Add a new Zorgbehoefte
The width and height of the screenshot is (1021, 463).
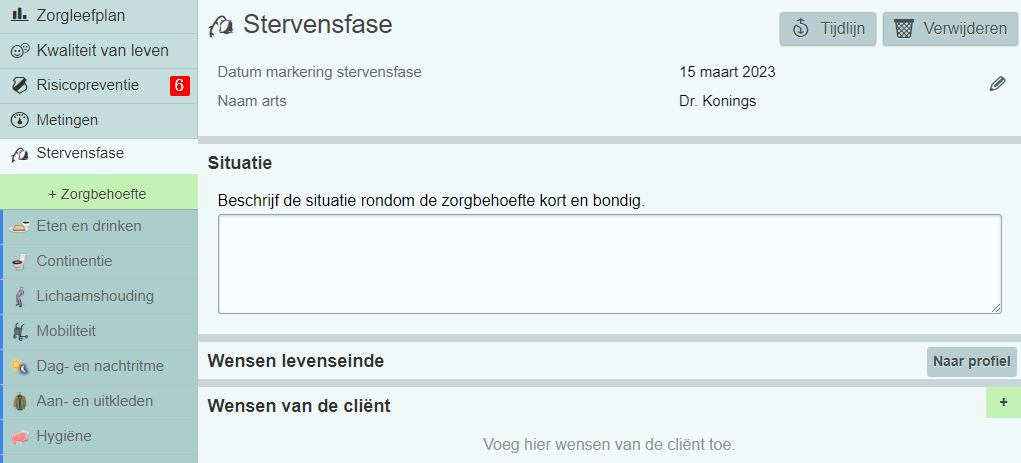pos(98,193)
